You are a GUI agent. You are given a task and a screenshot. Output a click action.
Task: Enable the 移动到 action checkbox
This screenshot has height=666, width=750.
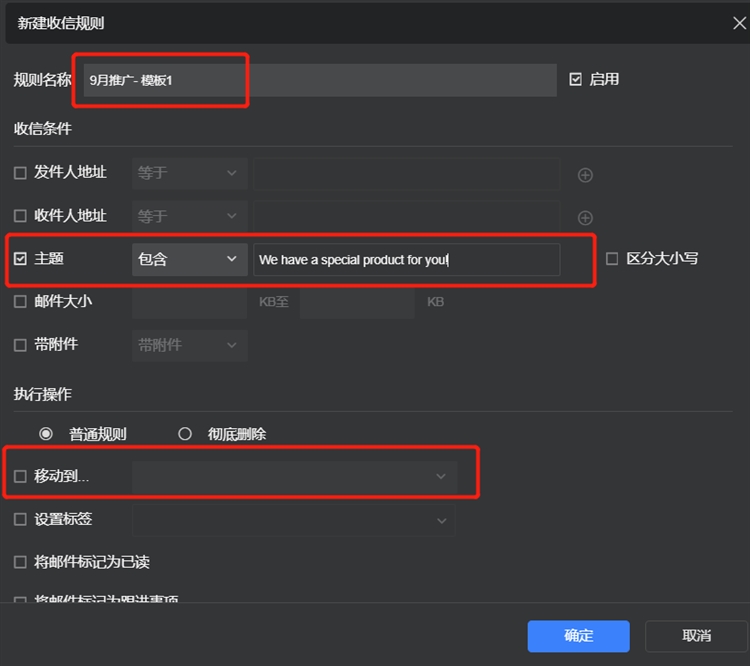(20, 477)
